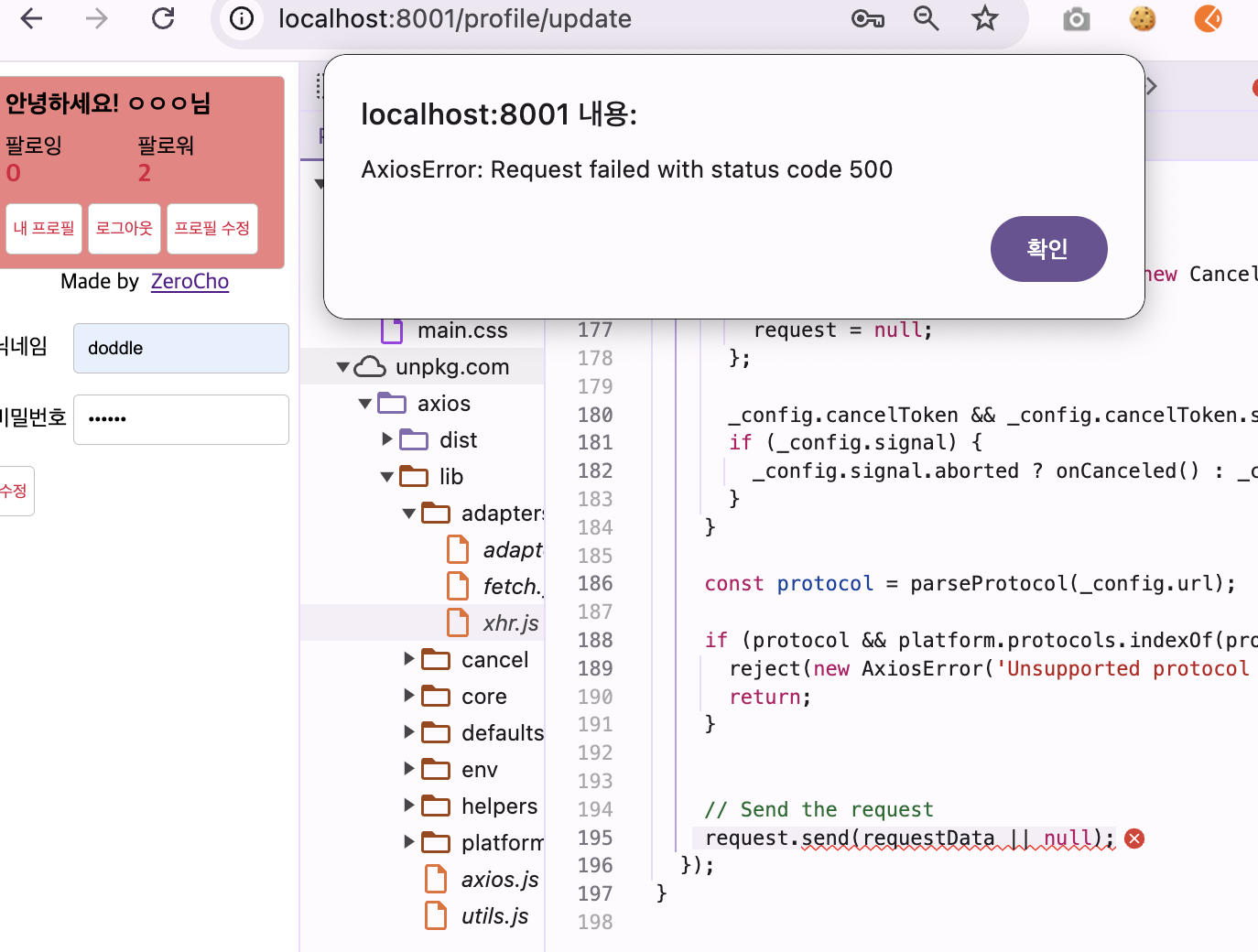The height and width of the screenshot is (952, 1258).
Task: Open utils.js file in lib
Action: 495,916
